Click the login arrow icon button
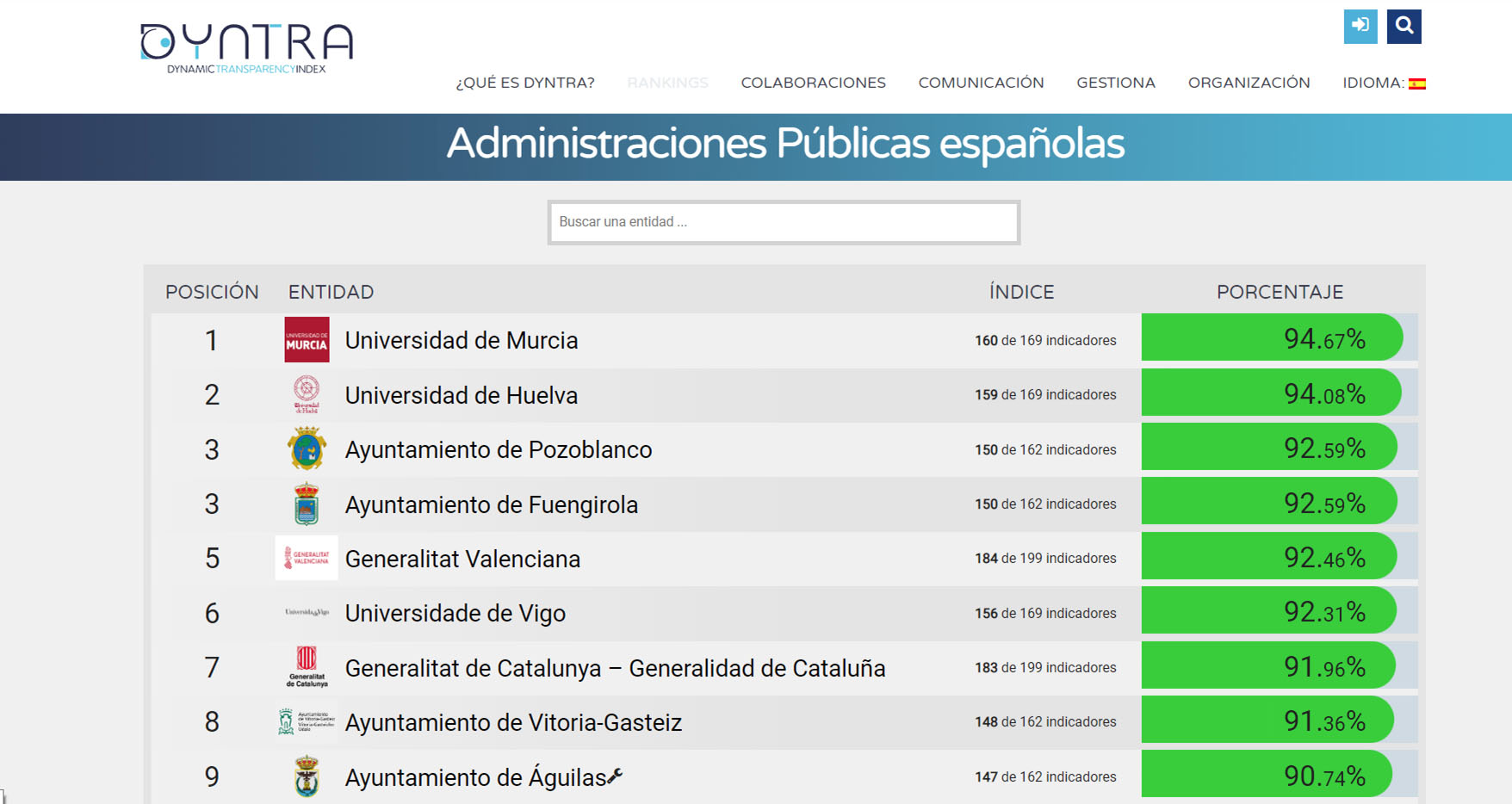 [1360, 26]
